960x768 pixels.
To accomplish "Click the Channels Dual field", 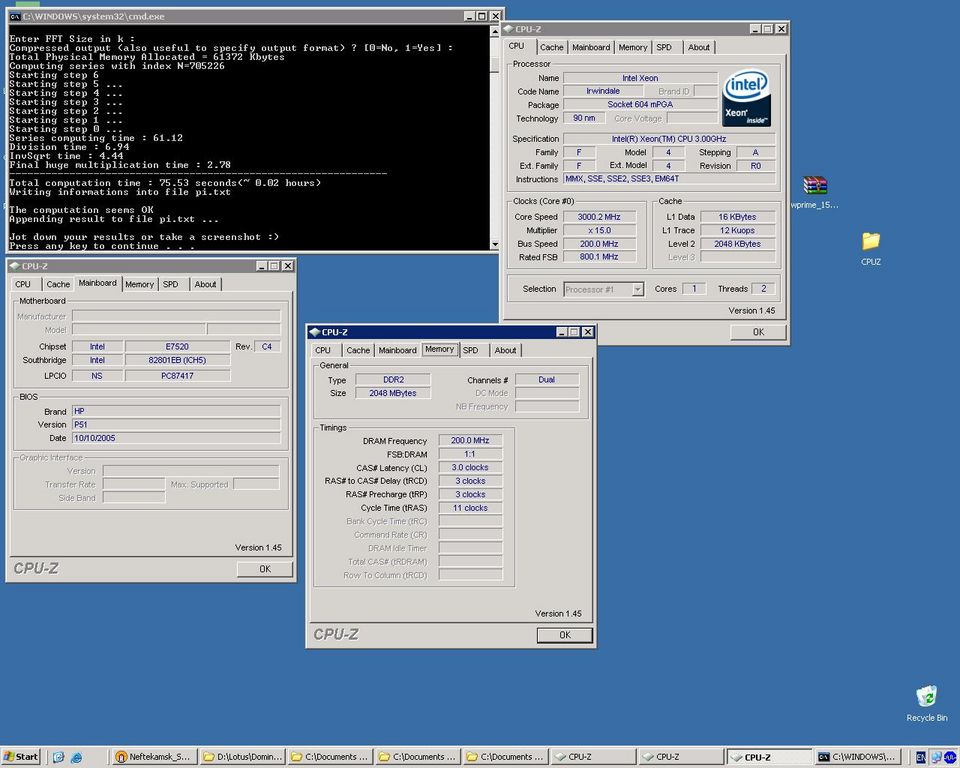I will [x=547, y=380].
